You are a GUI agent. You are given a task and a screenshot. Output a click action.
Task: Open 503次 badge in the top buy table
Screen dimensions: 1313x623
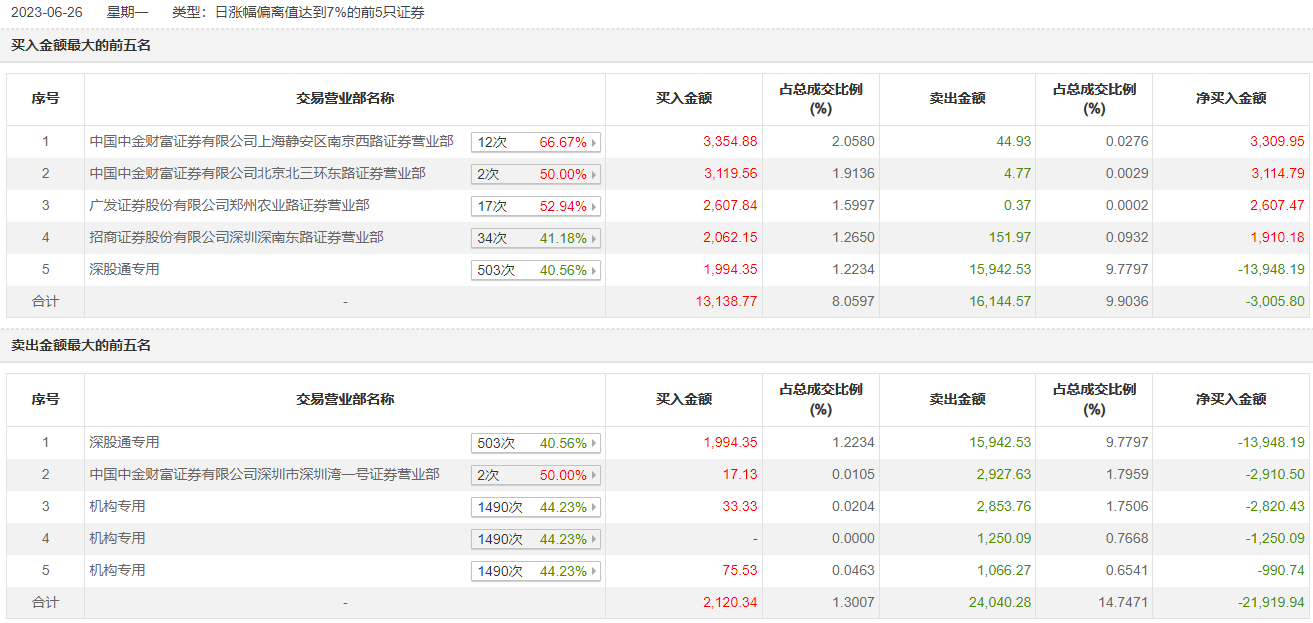point(536,271)
